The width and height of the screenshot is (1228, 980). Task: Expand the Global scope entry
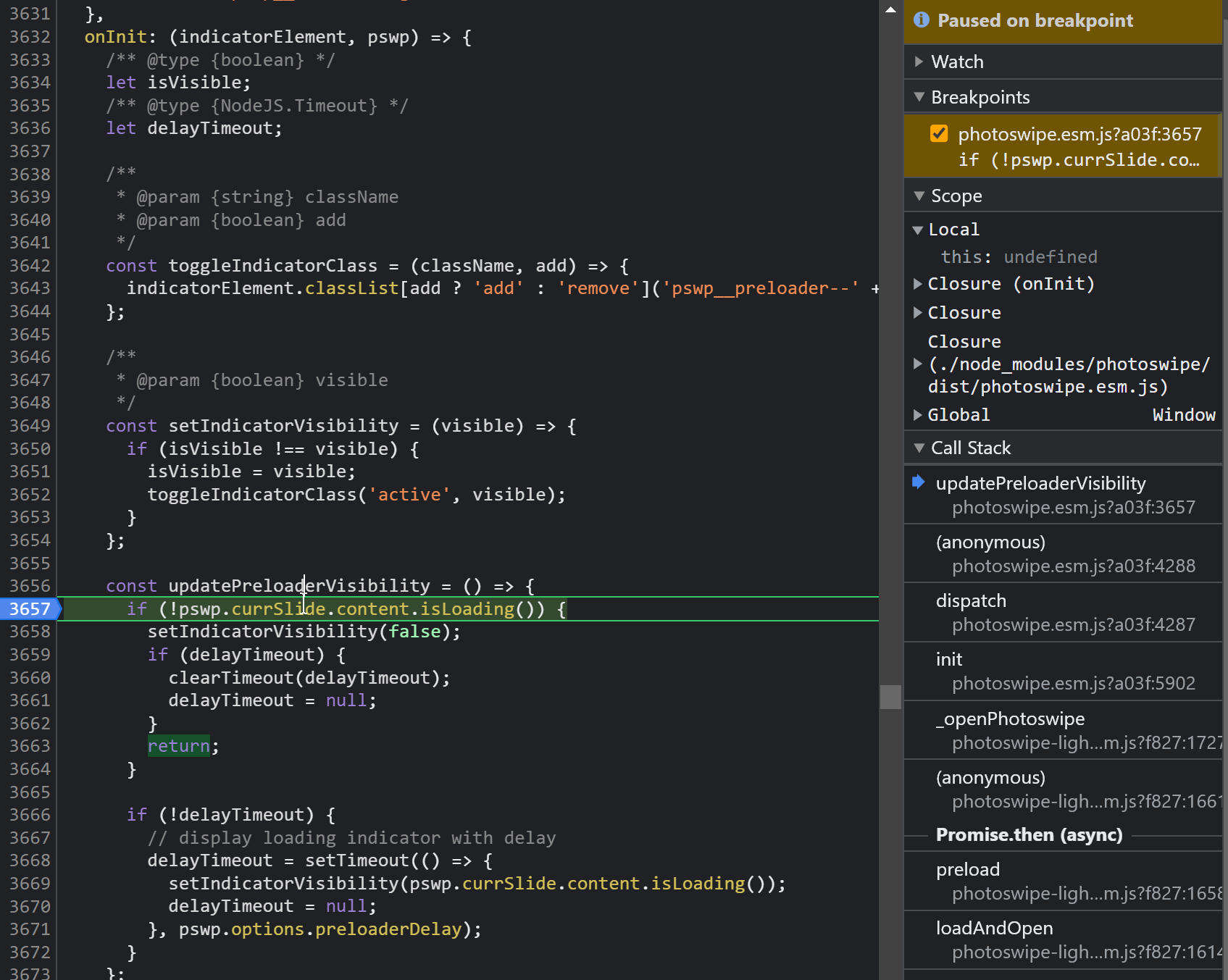click(918, 414)
